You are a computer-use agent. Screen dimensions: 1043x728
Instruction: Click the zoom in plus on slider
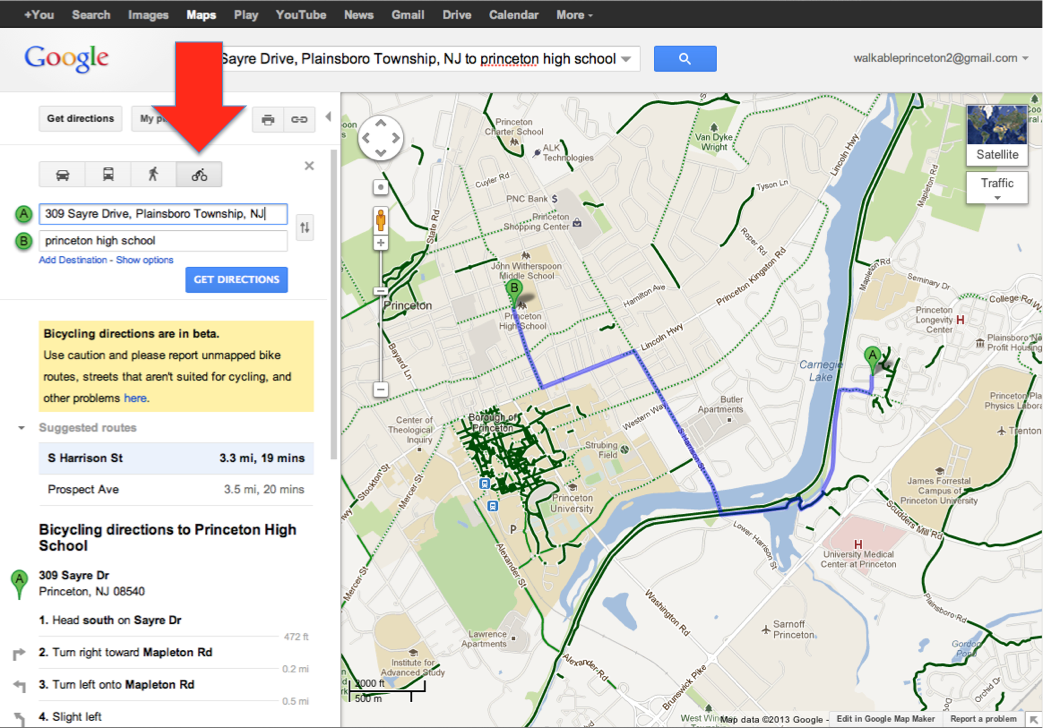(380, 243)
